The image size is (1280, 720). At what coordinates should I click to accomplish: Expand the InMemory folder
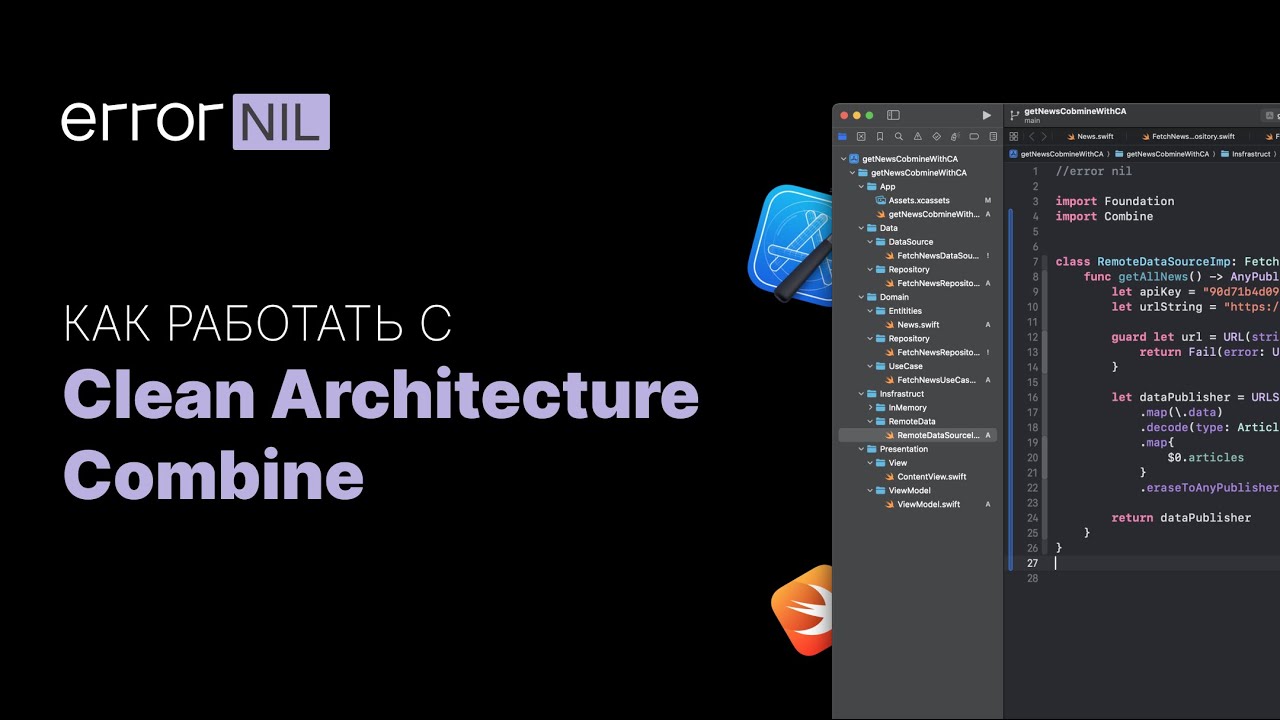871,408
